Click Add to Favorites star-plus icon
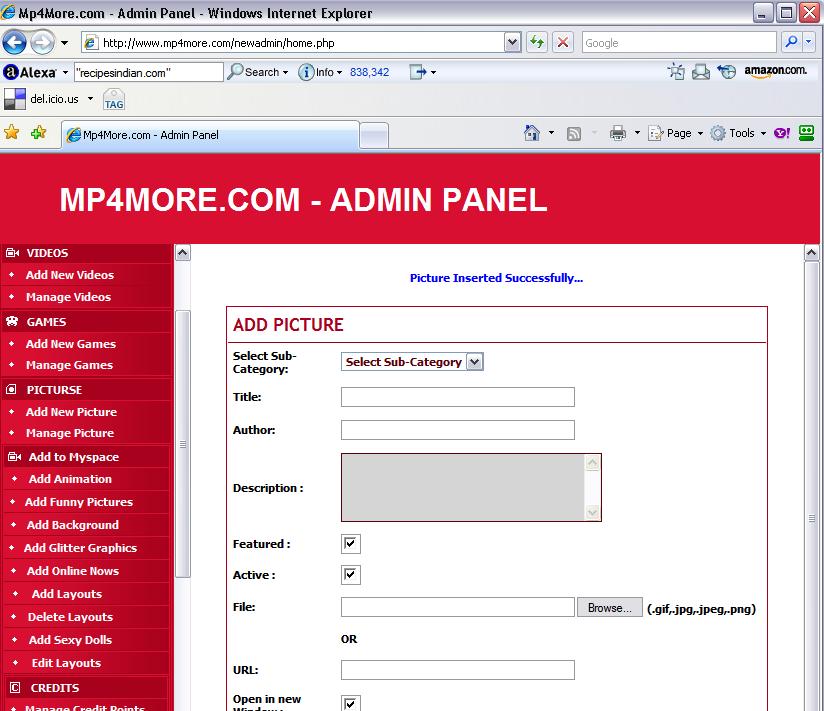This screenshot has height=711, width=824. (x=38, y=132)
